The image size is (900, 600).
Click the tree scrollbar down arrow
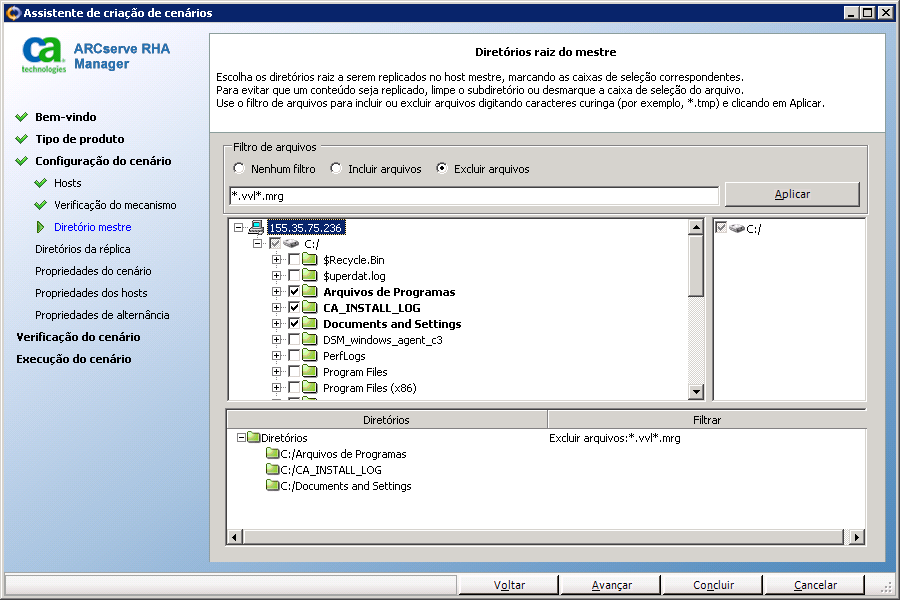[696, 392]
